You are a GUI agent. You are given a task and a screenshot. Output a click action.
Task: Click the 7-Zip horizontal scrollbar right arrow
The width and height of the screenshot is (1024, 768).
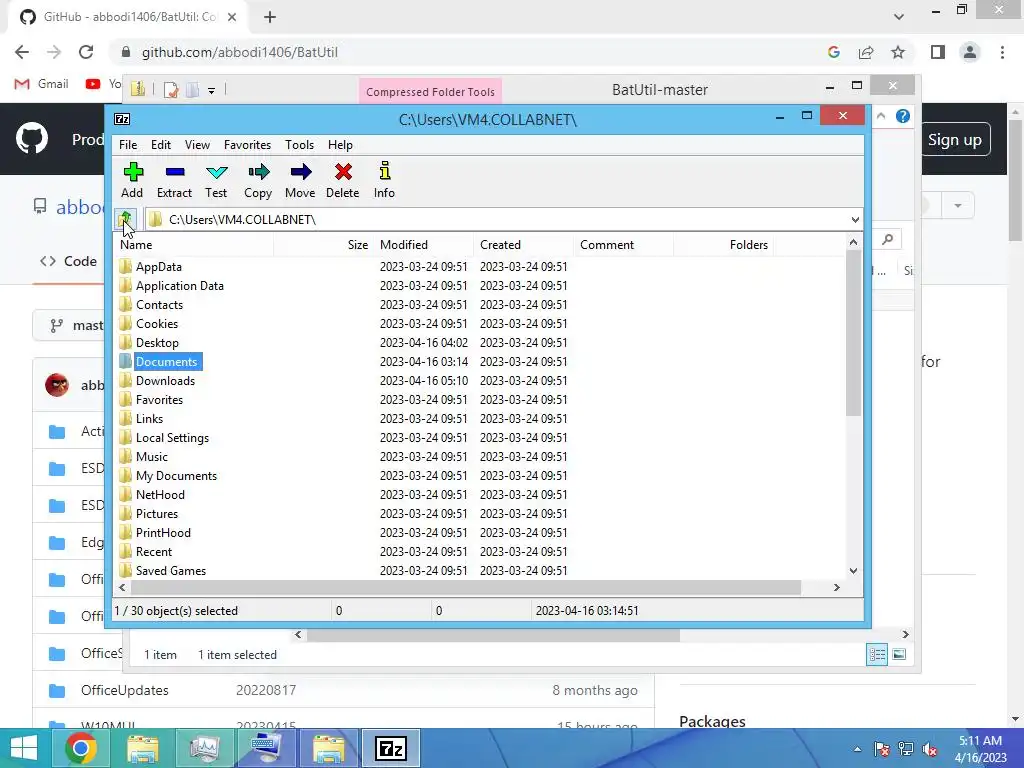point(837,588)
